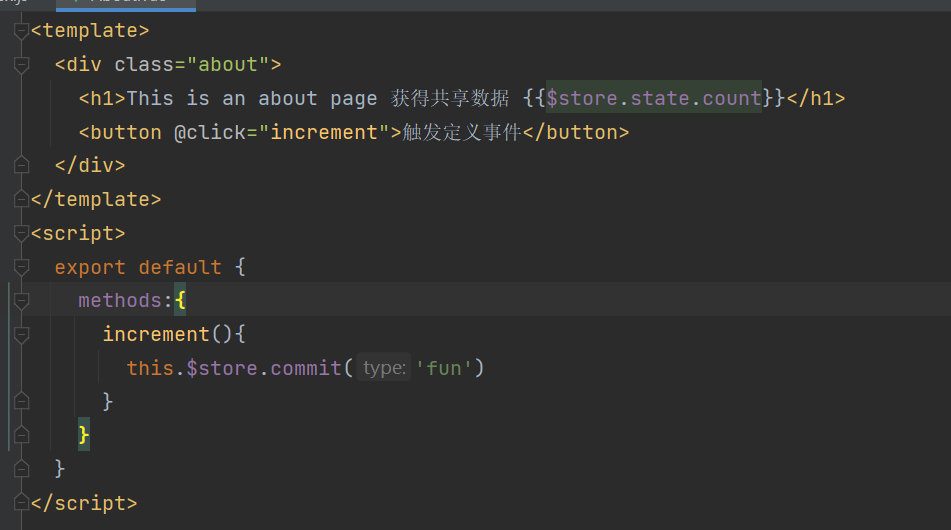
Task: Click the increment() function definition name
Action: tap(156, 334)
